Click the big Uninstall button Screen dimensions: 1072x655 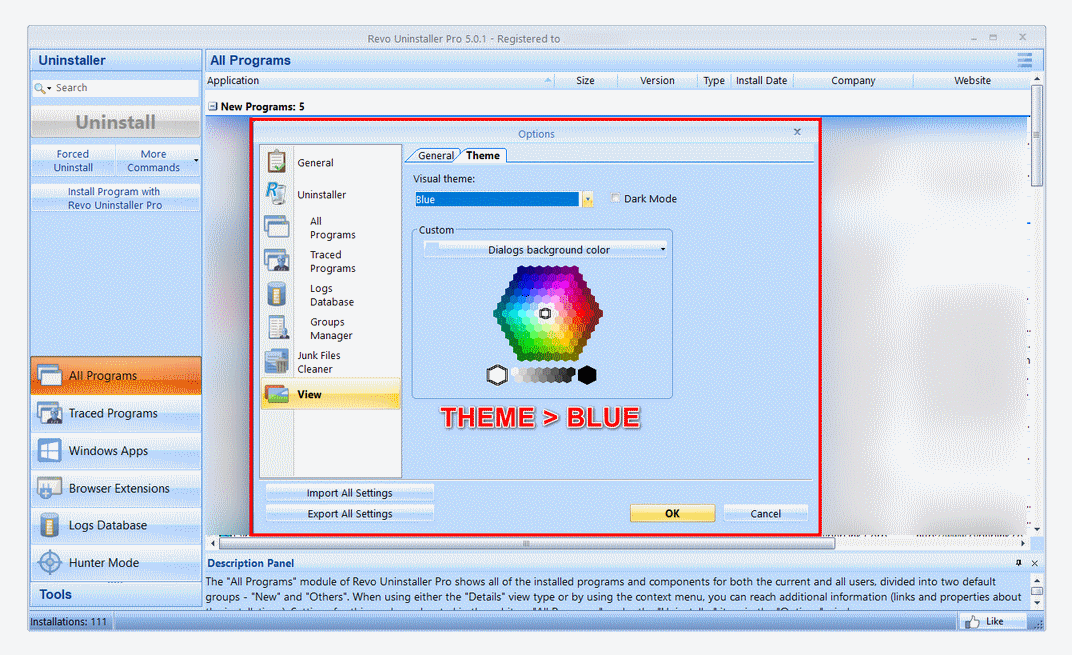click(116, 122)
